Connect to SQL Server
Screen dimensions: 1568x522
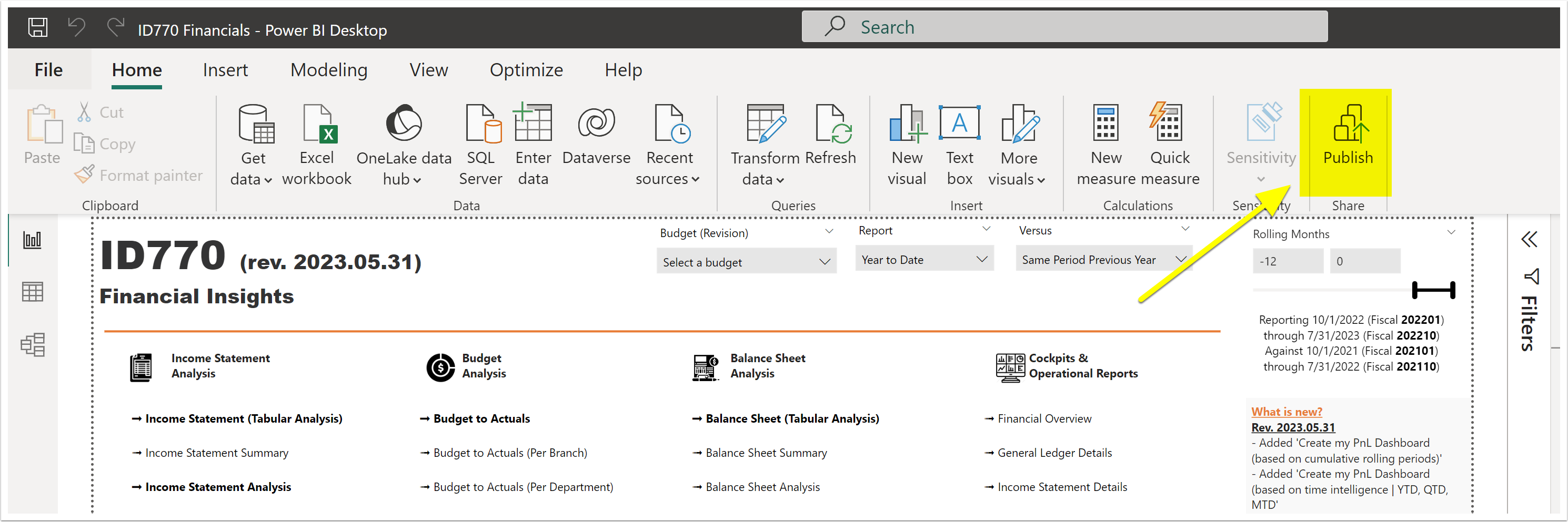[x=480, y=145]
